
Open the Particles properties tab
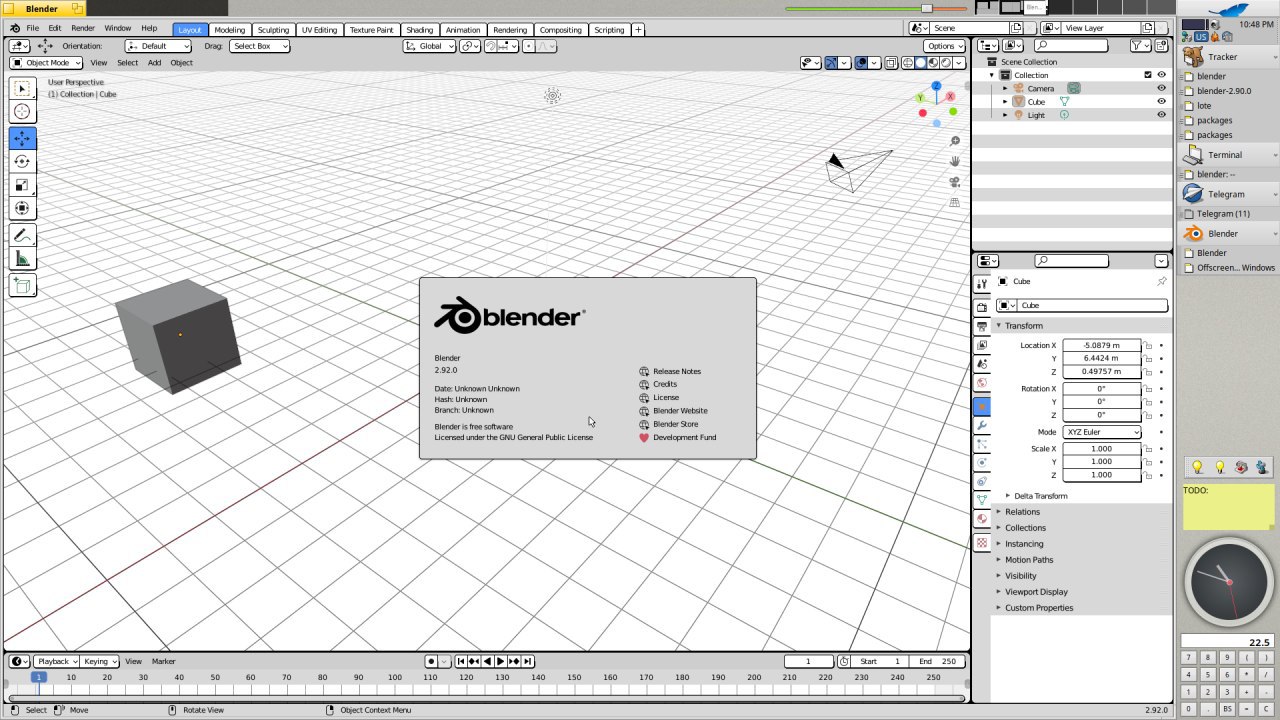pos(982,443)
